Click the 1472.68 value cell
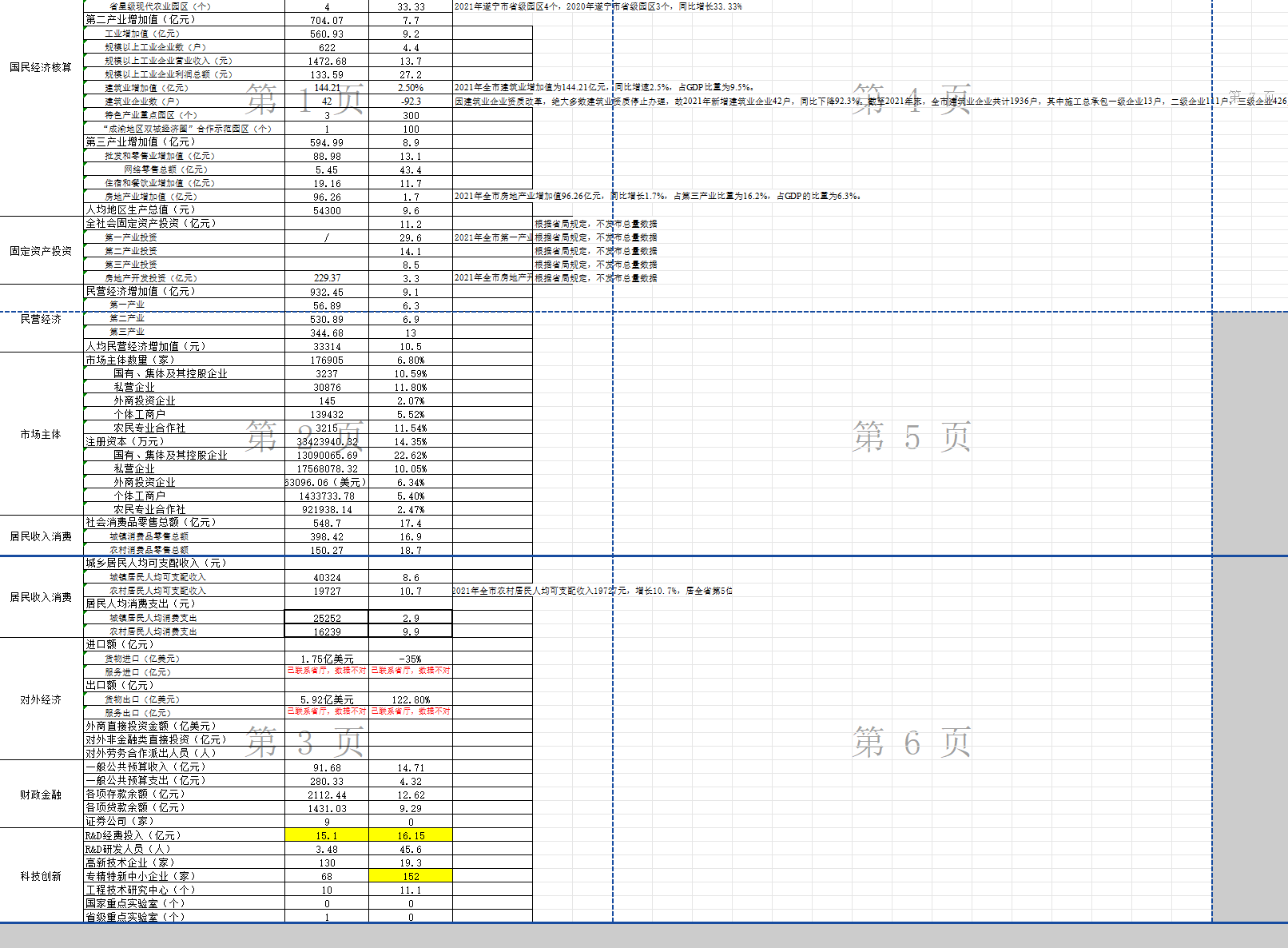The width and height of the screenshot is (1288, 948). point(327,61)
